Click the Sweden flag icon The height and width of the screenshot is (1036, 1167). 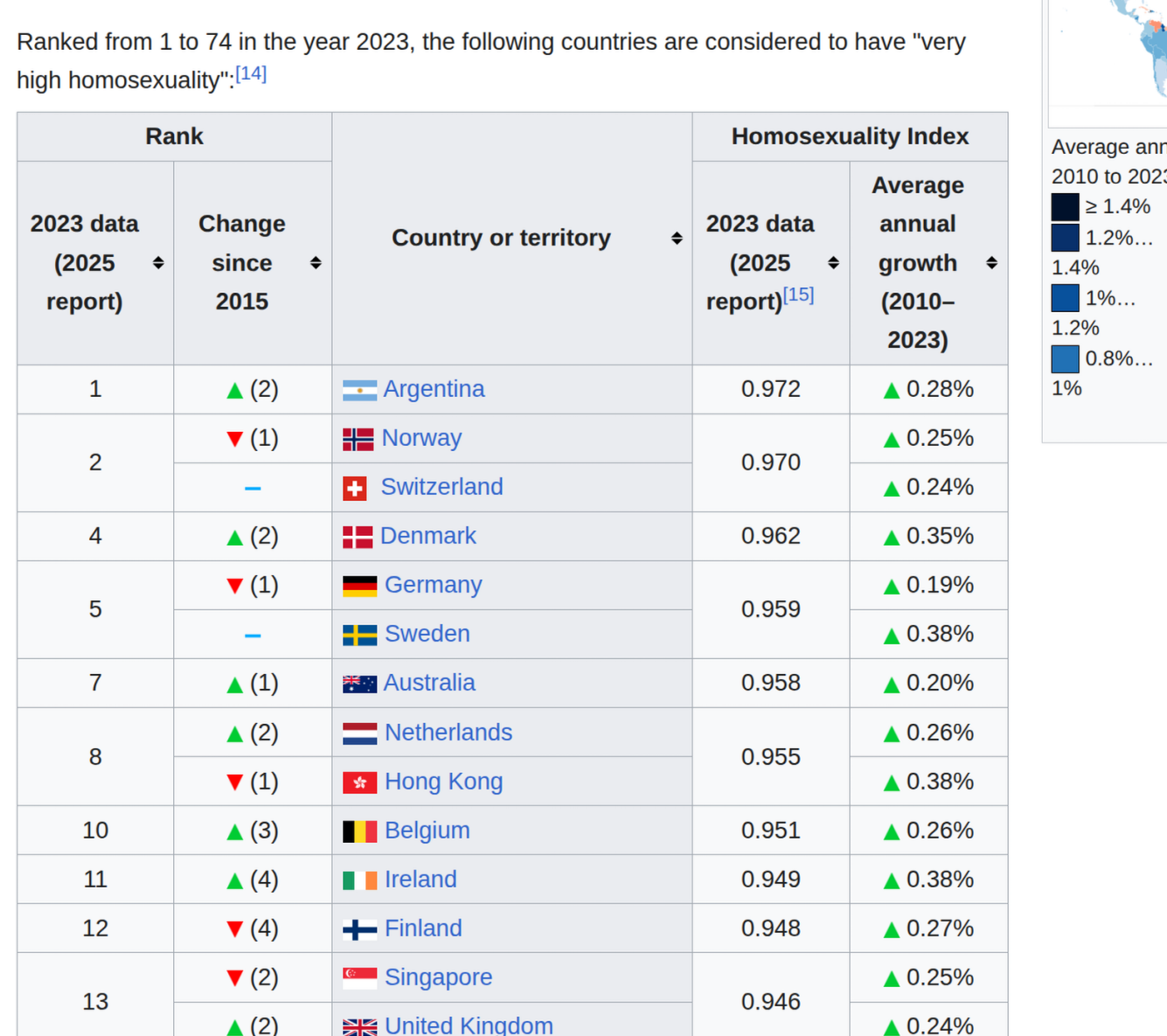(x=359, y=635)
